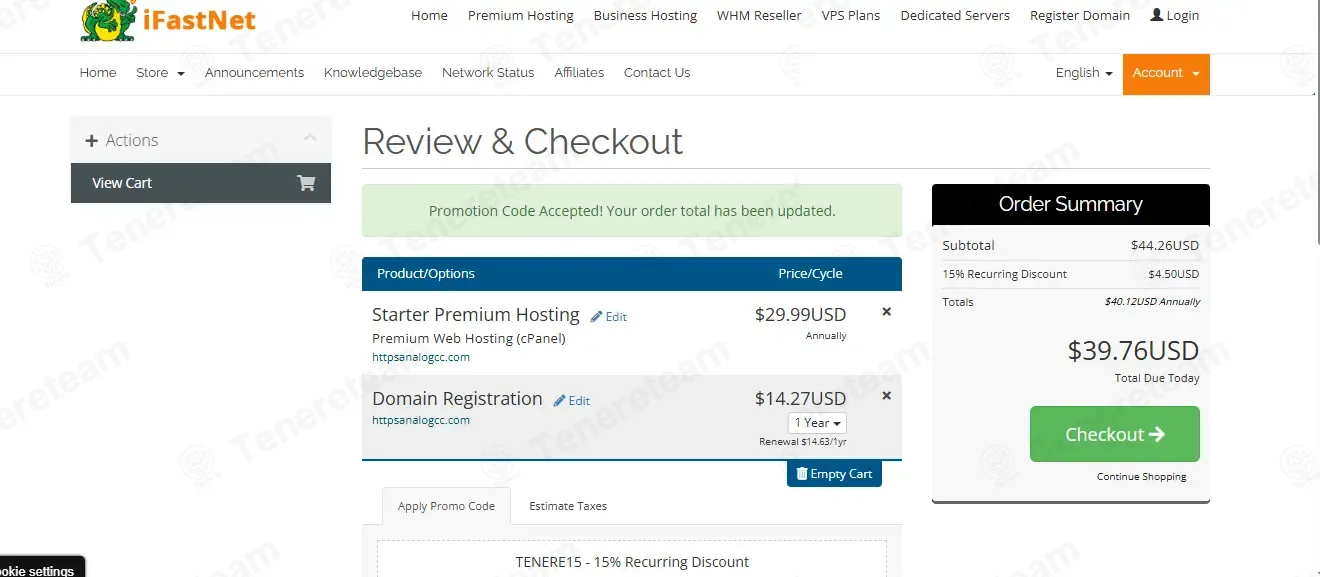Open the Register Domain page

pos(1080,15)
